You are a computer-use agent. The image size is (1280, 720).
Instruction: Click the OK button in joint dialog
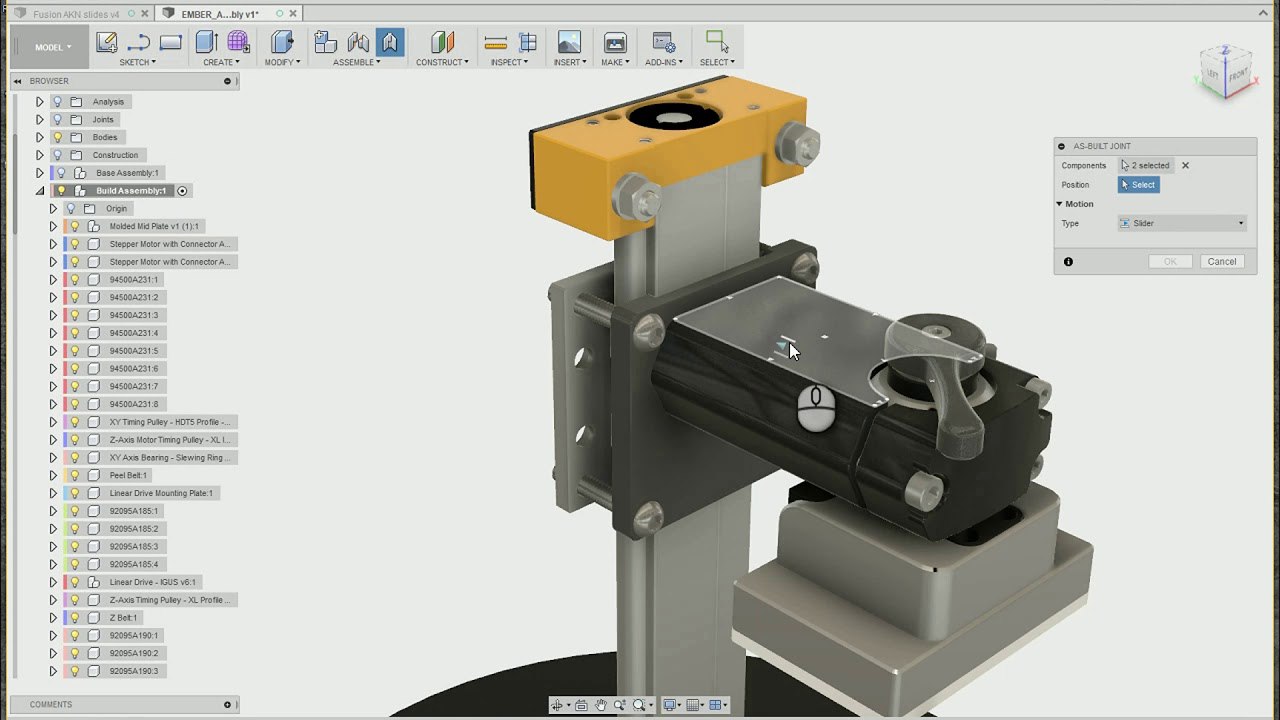(1170, 261)
